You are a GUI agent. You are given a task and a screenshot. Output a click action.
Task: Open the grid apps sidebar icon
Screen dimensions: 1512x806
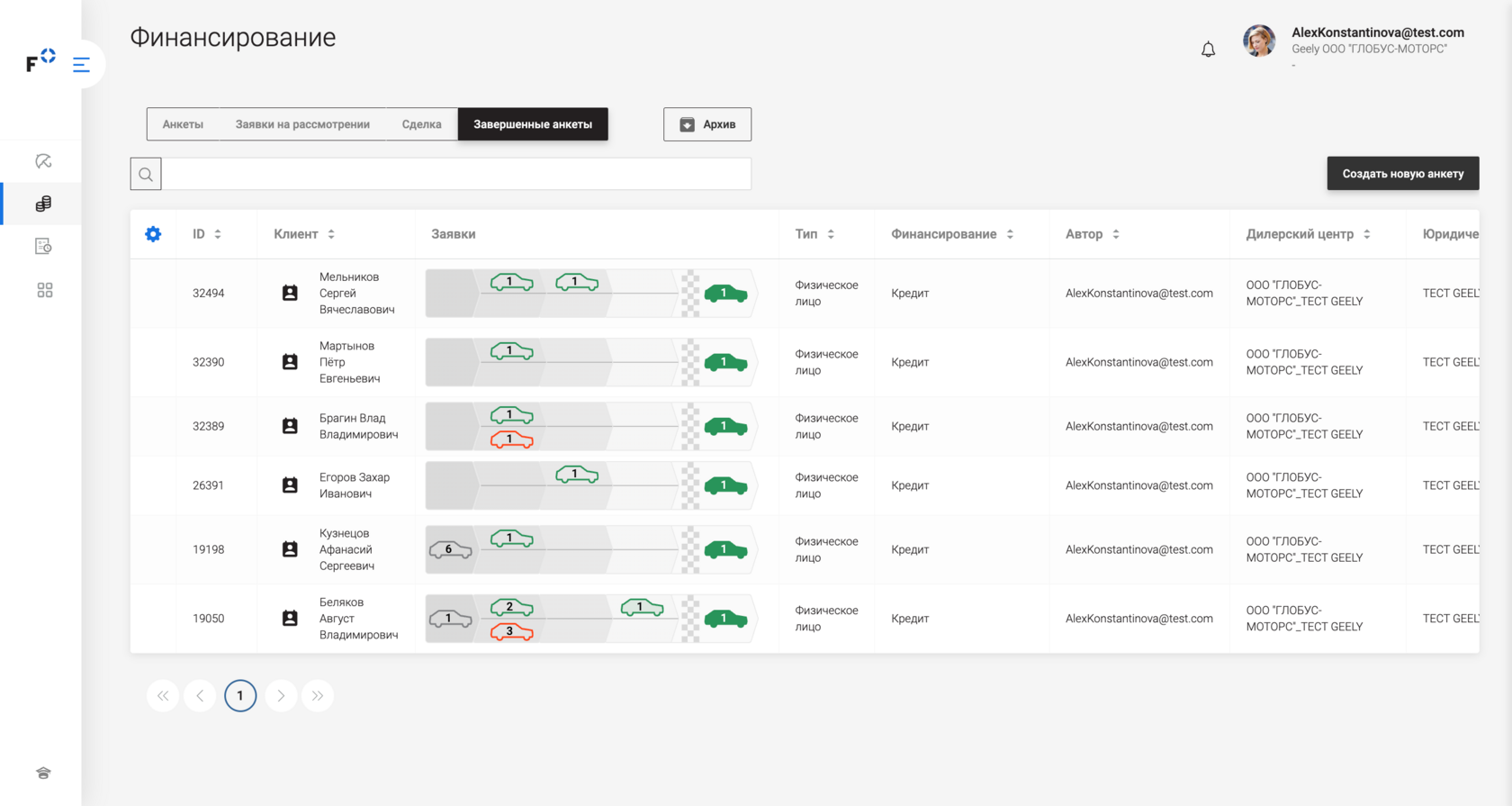[x=44, y=290]
